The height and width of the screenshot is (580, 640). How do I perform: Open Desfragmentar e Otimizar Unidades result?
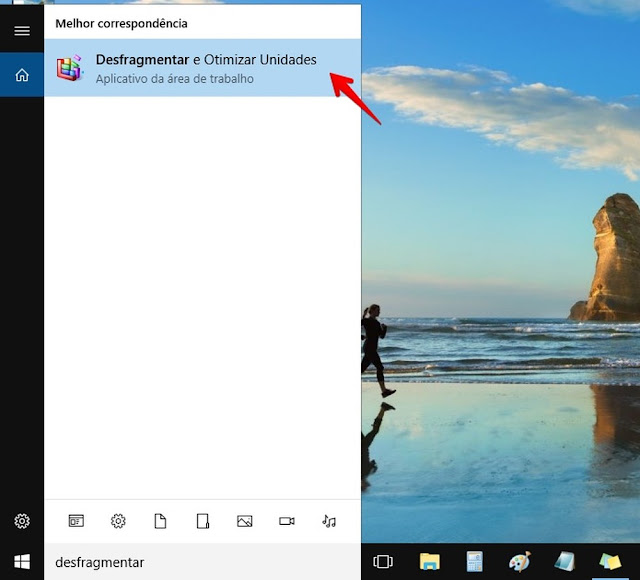click(x=202, y=68)
